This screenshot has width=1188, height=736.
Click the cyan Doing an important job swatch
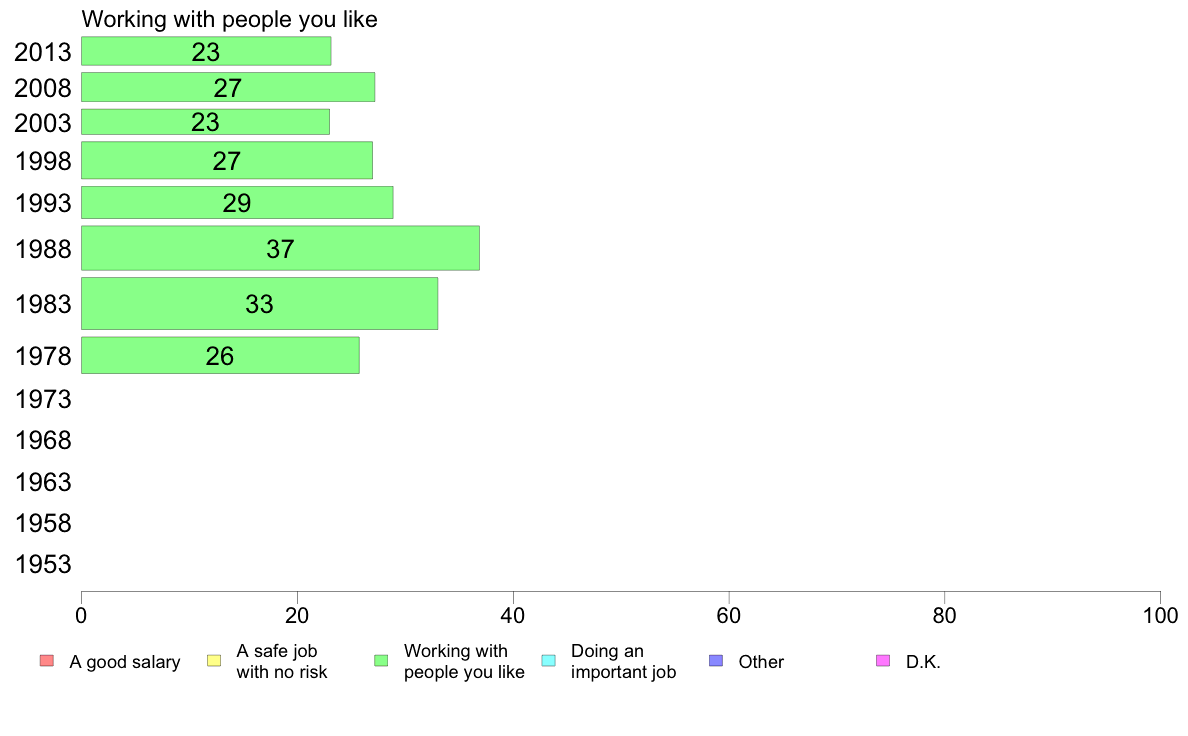[x=549, y=661]
